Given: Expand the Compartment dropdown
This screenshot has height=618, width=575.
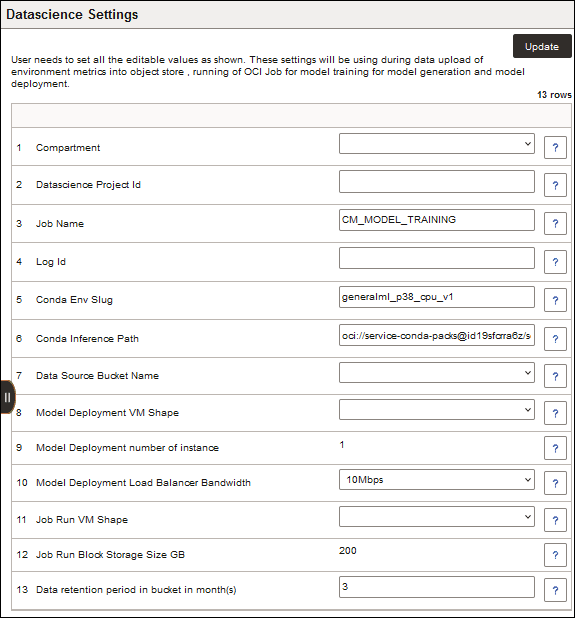Looking at the screenshot, I should pyautogui.click(x=437, y=143).
